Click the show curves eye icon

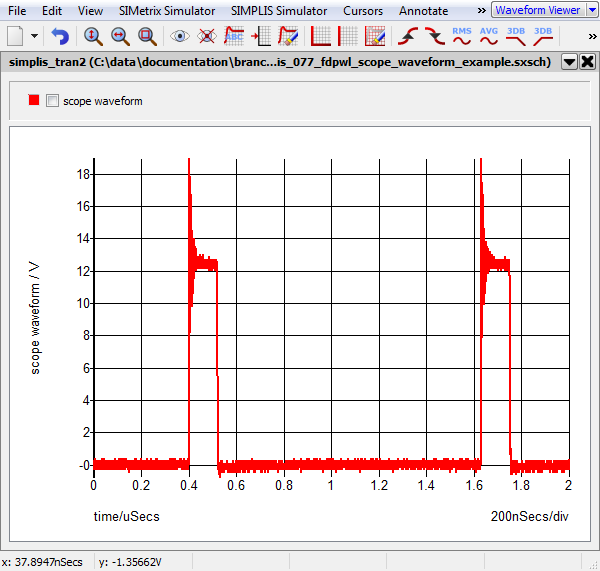(x=180, y=36)
